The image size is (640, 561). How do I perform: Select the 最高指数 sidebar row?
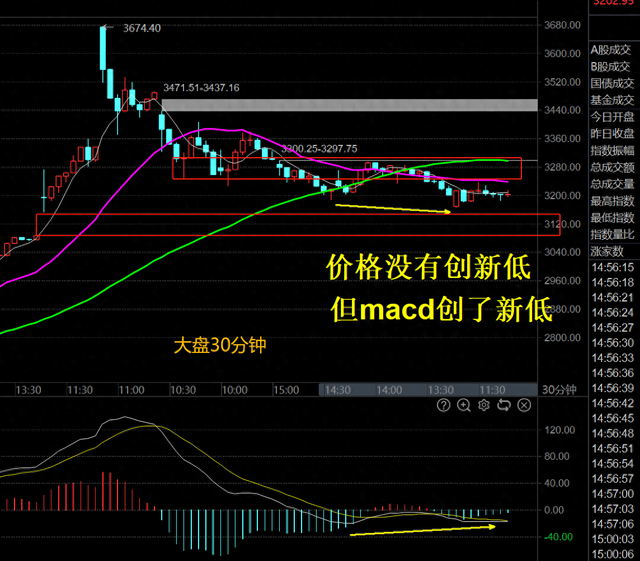click(612, 201)
